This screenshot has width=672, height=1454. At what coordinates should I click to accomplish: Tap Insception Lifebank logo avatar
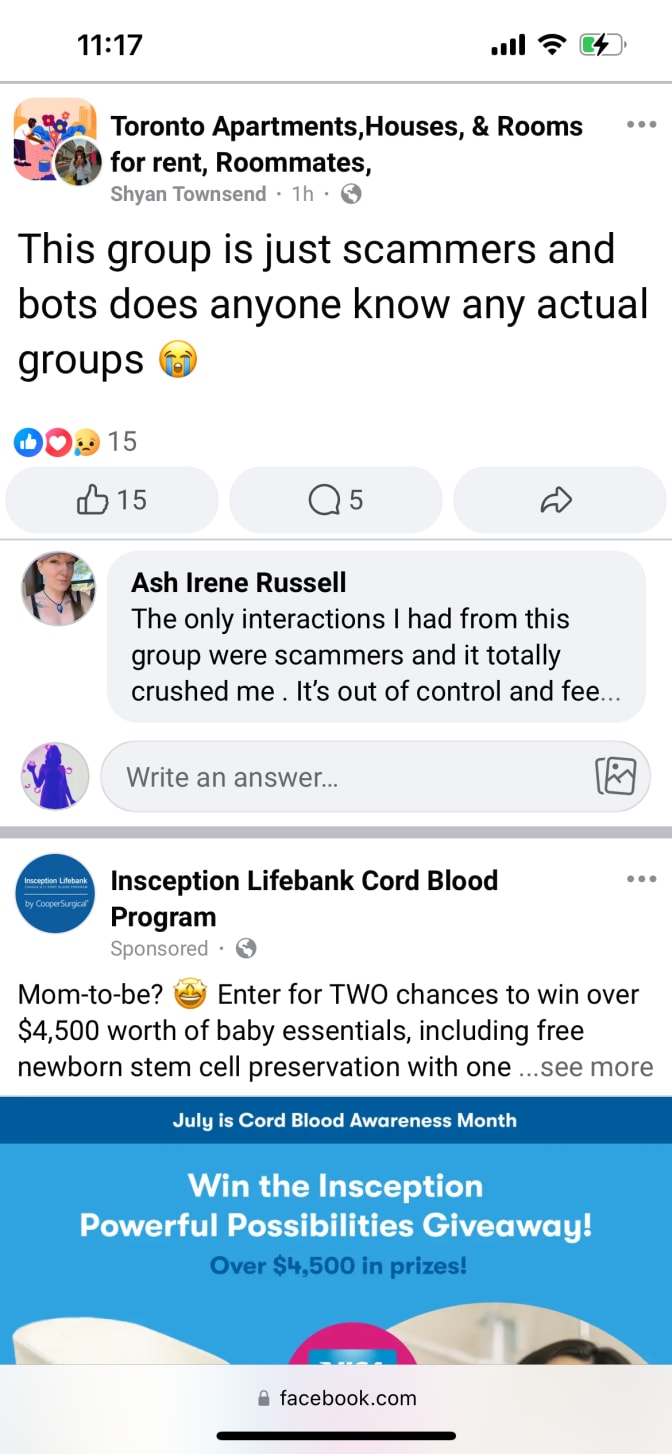[55, 893]
